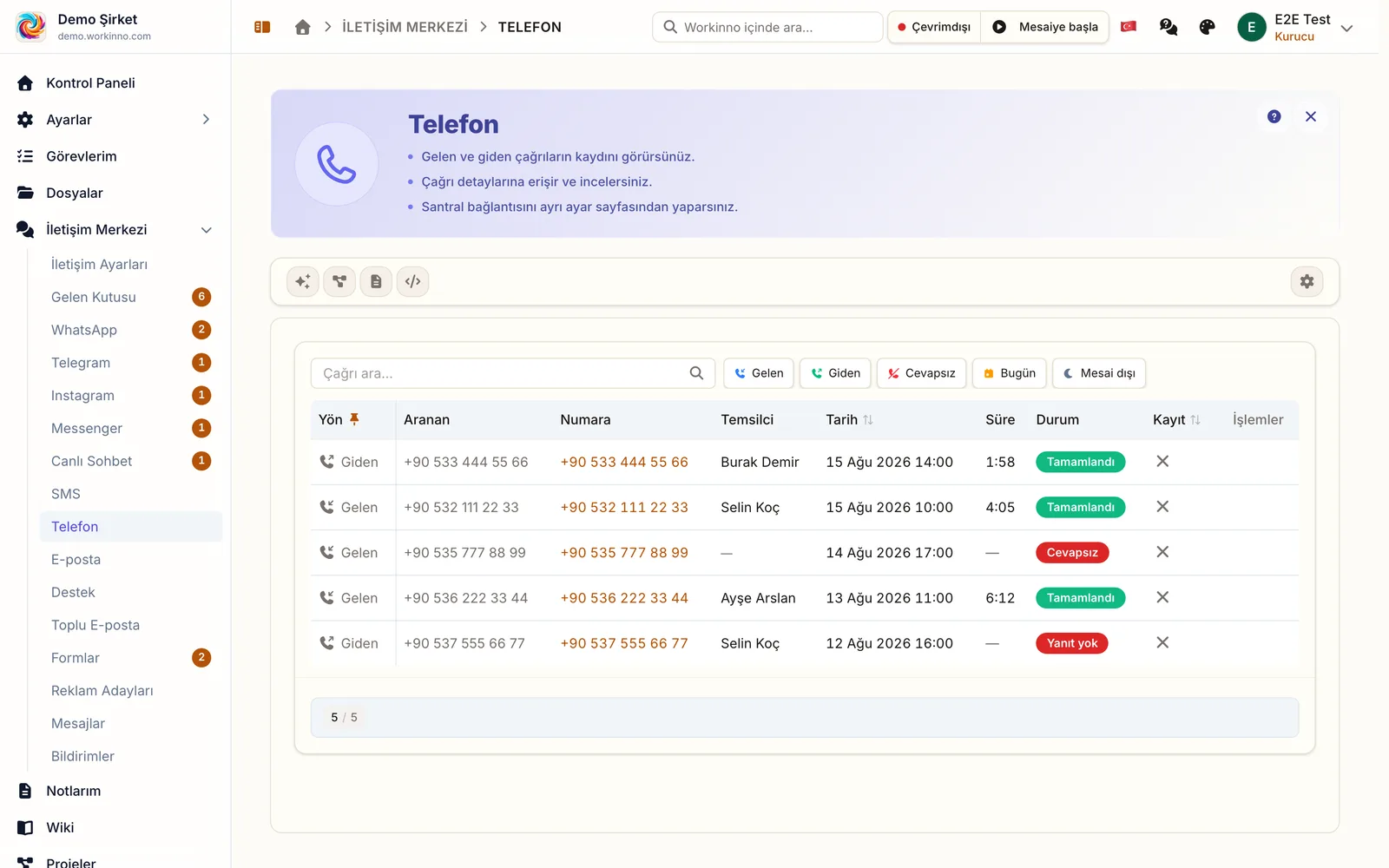Click number link +90 535 777 88 99
This screenshot has width=1389, height=868.
pyautogui.click(x=624, y=553)
